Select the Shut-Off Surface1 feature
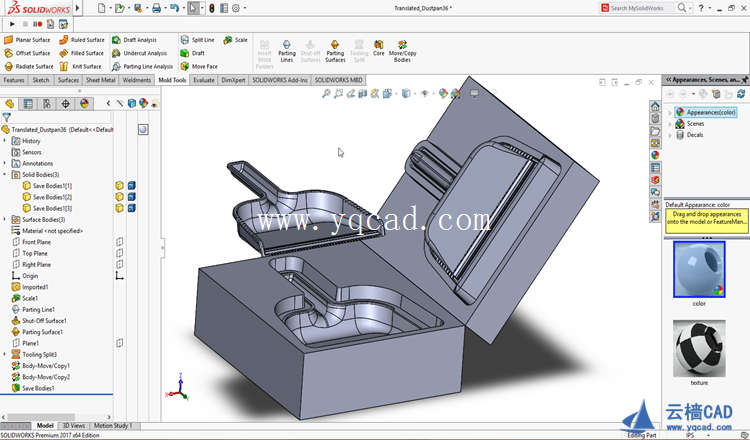The width and height of the screenshot is (750, 440). (39, 320)
